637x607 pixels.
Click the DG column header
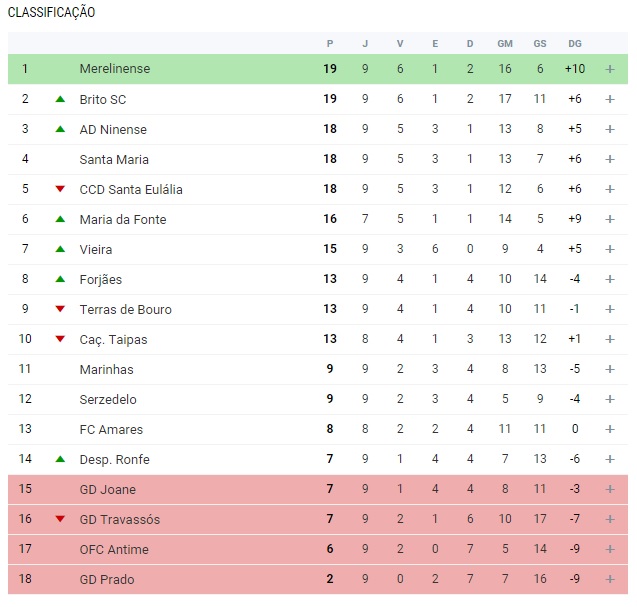575,43
